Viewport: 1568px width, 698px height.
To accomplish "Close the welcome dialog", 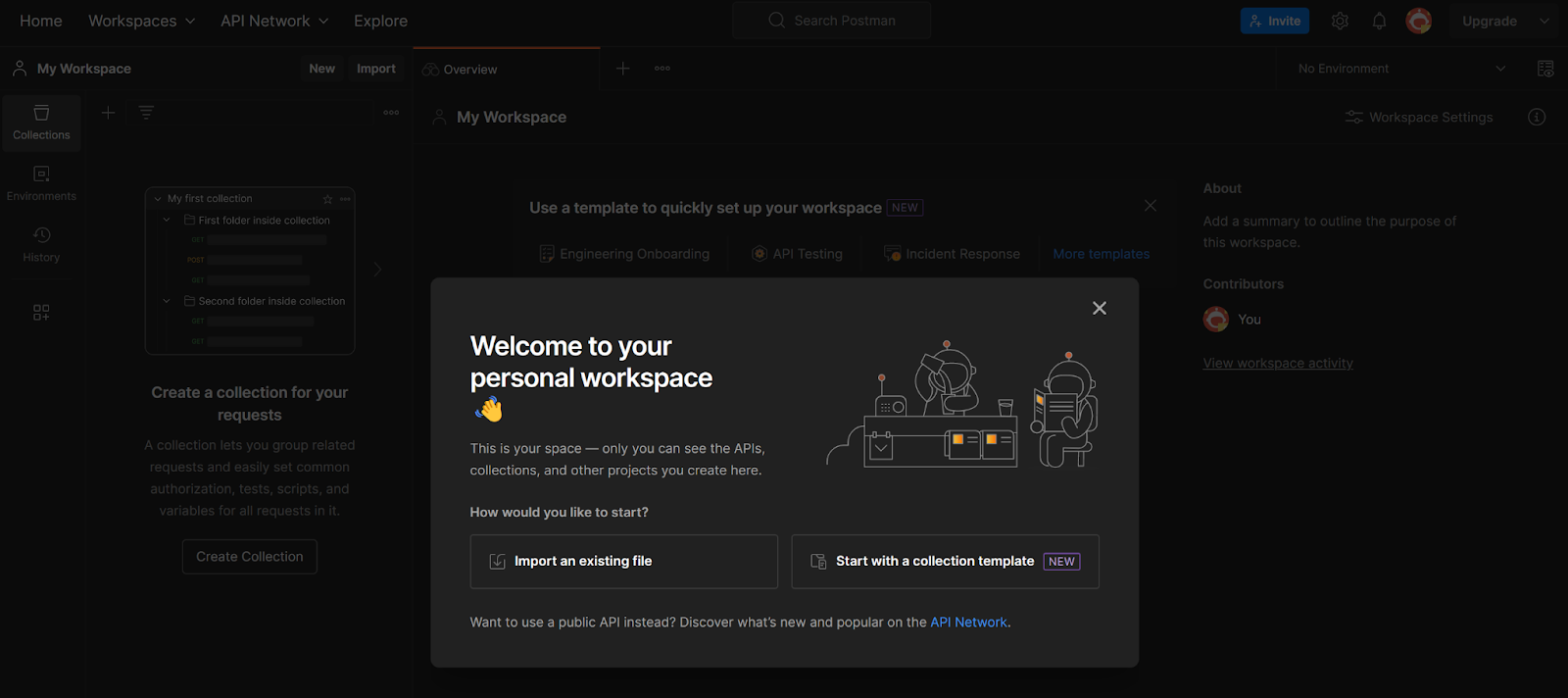I will click(x=1100, y=309).
